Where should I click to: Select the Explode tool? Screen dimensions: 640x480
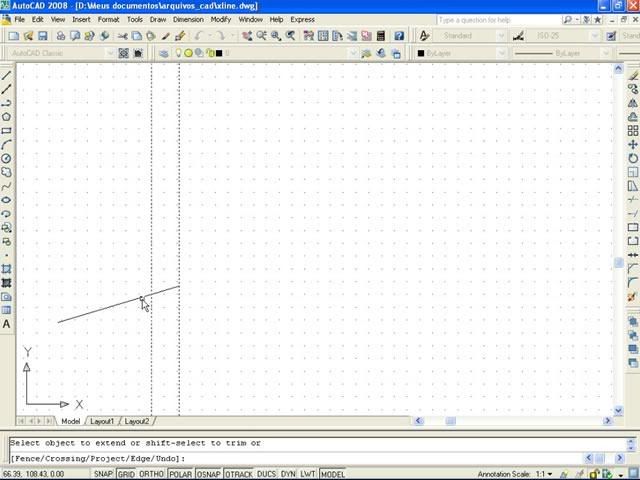pos(633,297)
